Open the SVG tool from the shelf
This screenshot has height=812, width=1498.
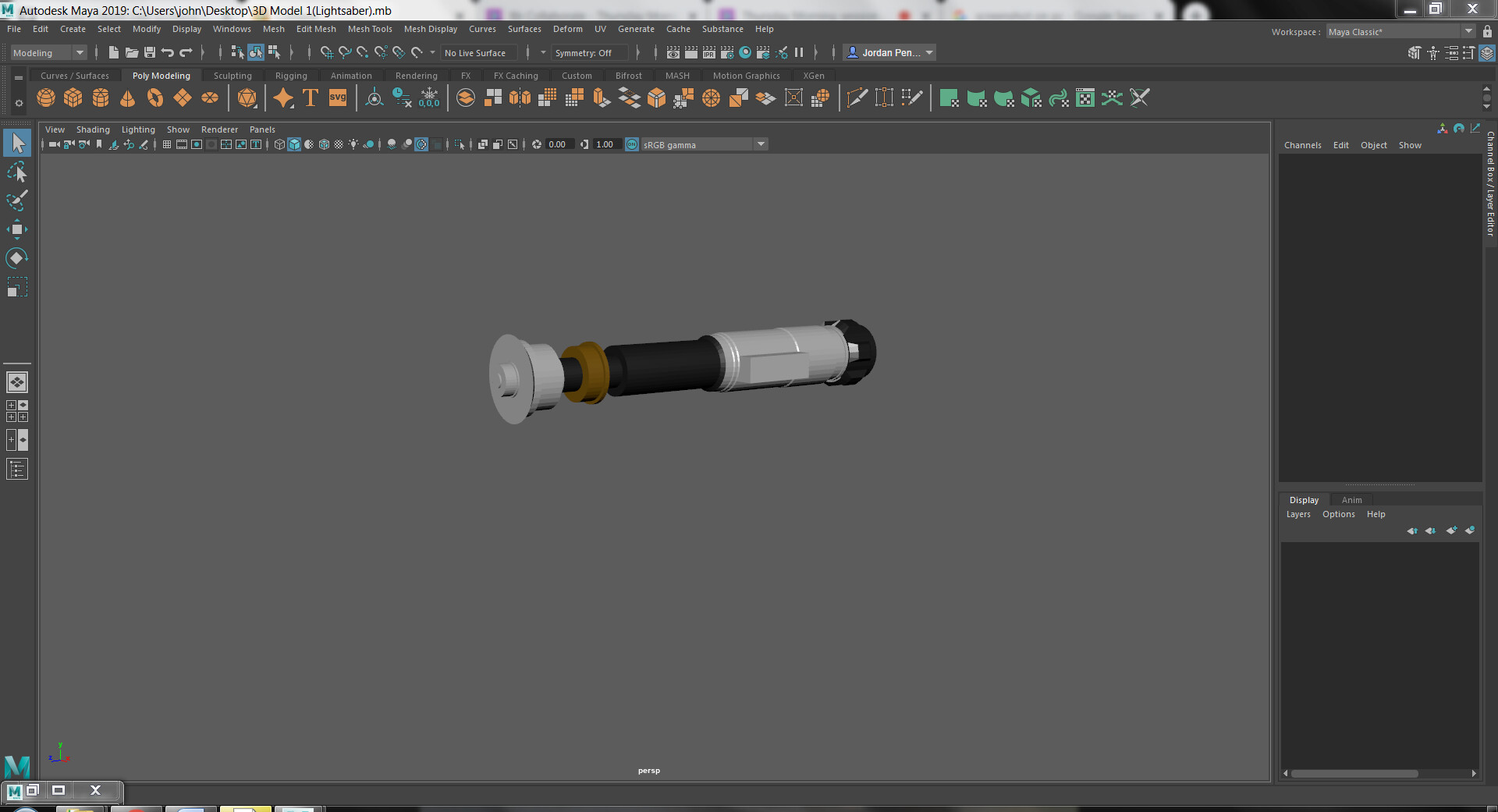(337, 98)
